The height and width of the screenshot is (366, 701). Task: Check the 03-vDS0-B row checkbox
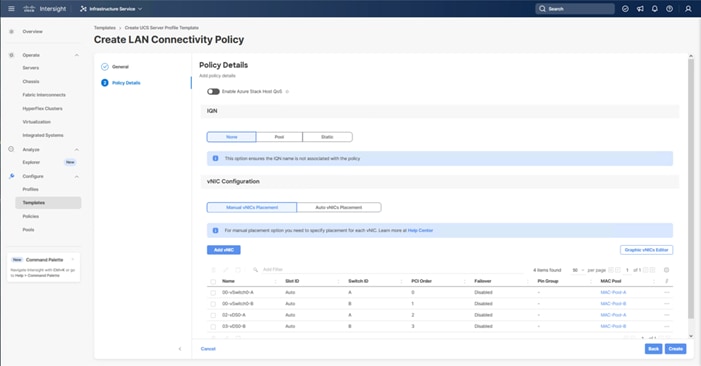(213, 327)
